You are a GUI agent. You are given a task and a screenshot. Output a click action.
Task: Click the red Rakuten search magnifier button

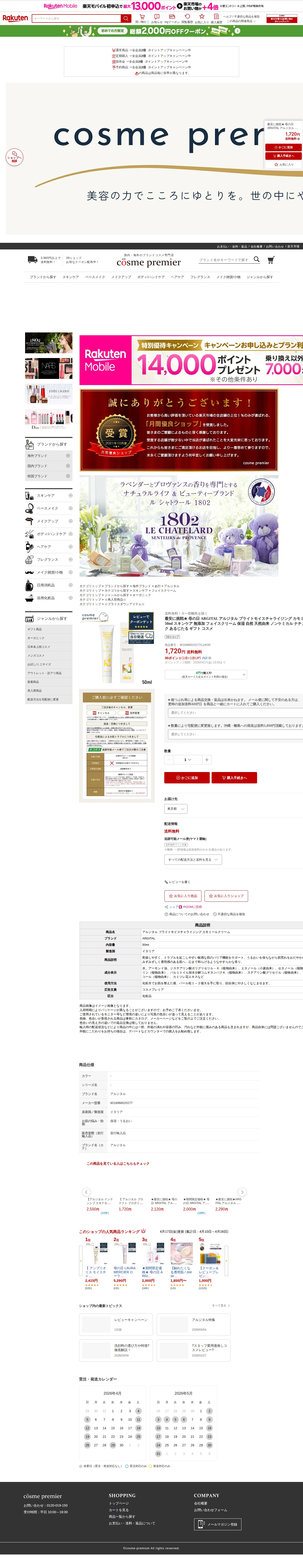click(x=126, y=18)
